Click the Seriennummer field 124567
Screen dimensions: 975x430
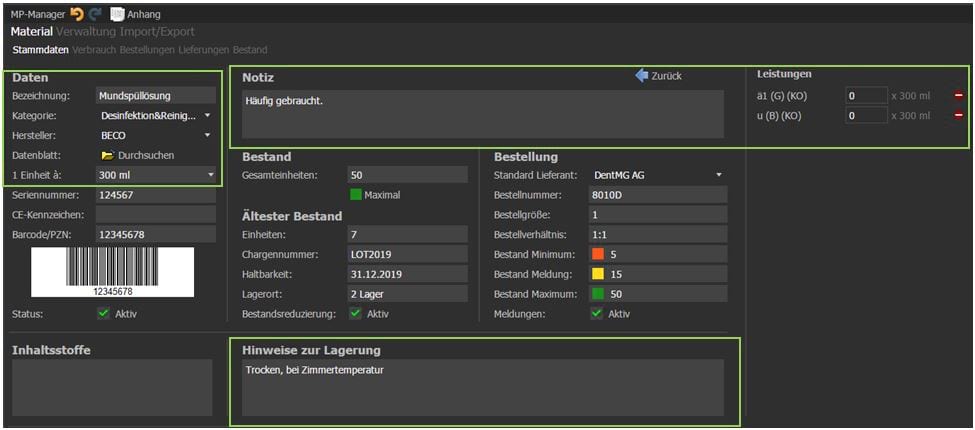[155, 195]
